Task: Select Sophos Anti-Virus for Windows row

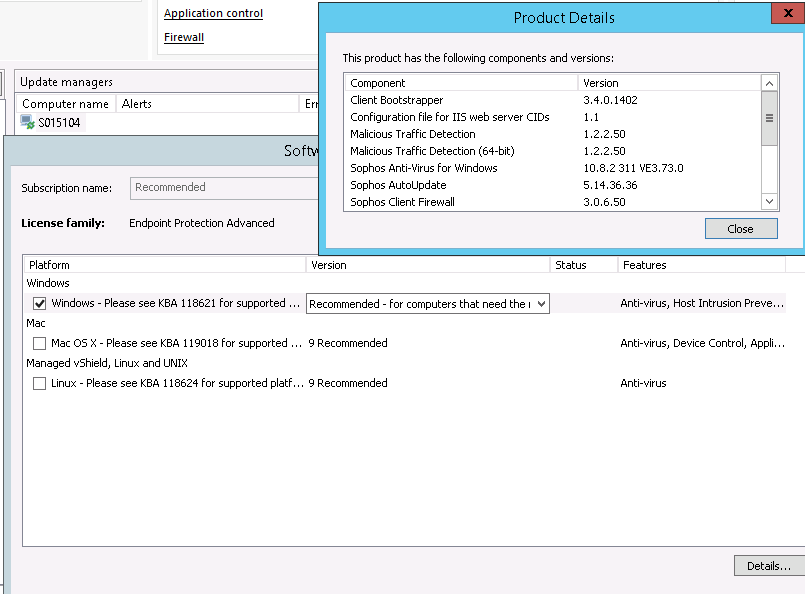Action: click(x=553, y=168)
